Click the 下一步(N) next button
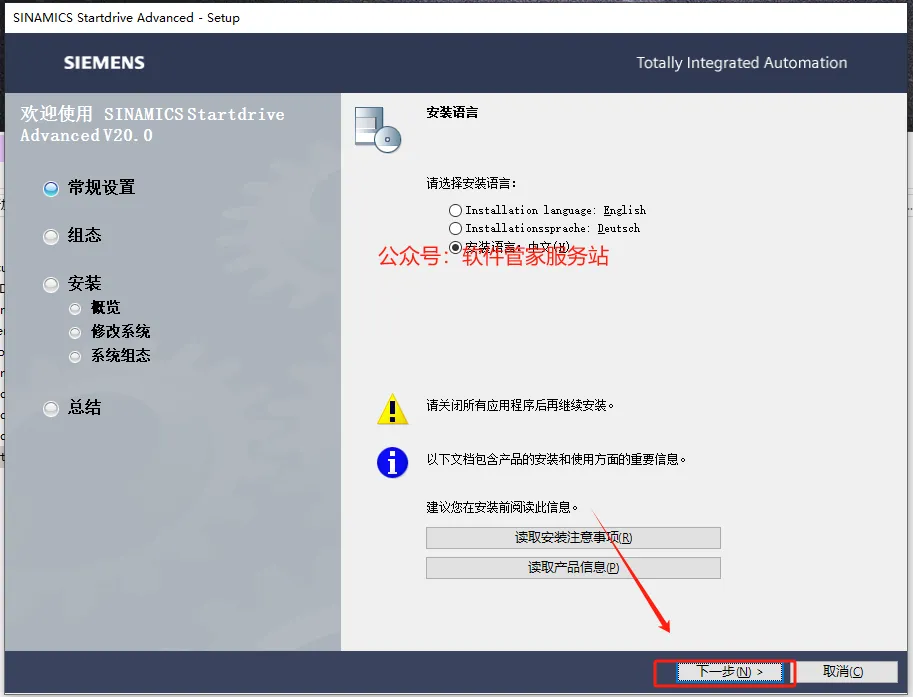The height and width of the screenshot is (697, 913). coord(729,672)
